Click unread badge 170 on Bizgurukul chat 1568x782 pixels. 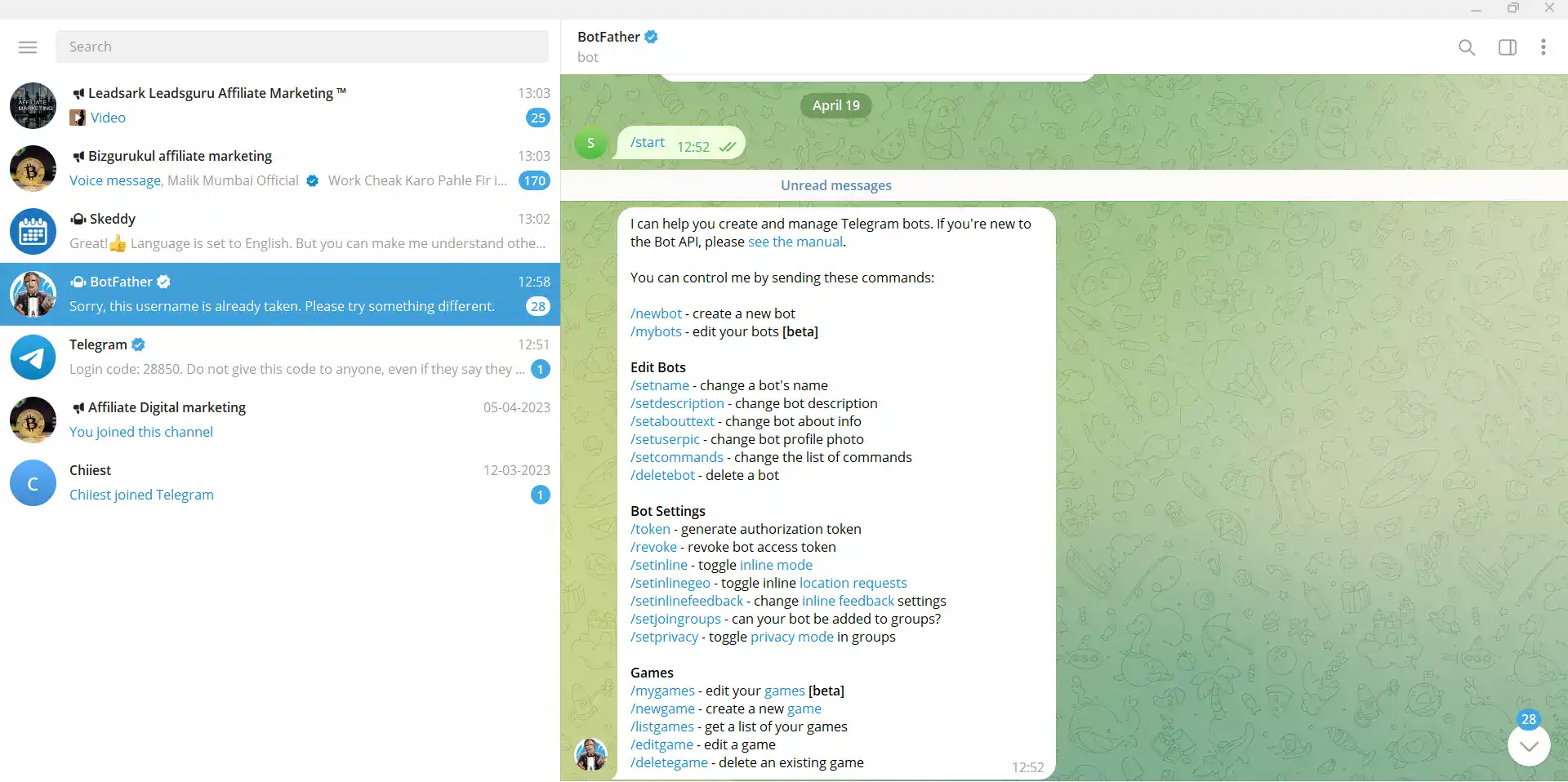[x=535, y=180]
